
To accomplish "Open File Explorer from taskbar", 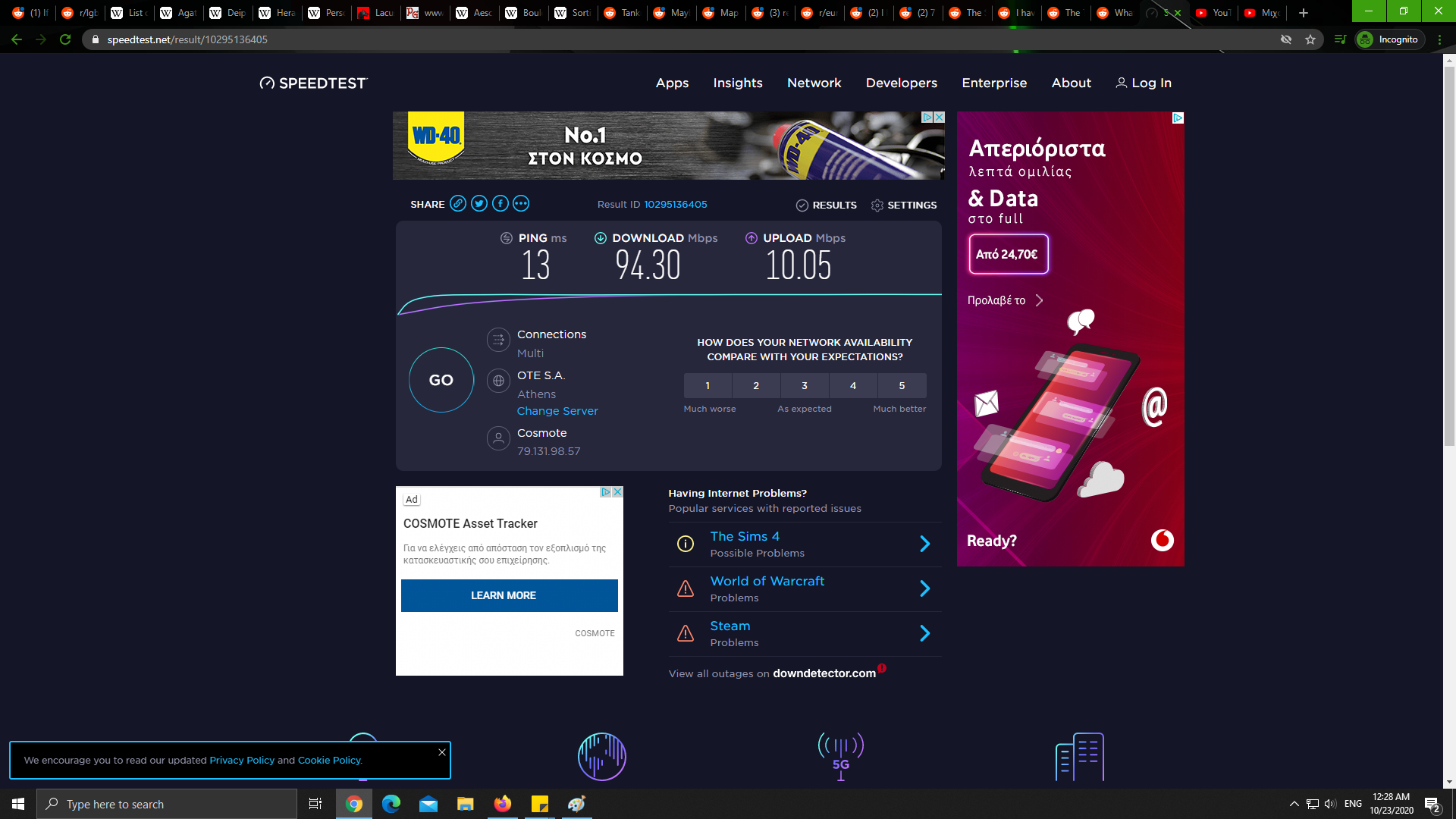I will [x=466, y=804].
